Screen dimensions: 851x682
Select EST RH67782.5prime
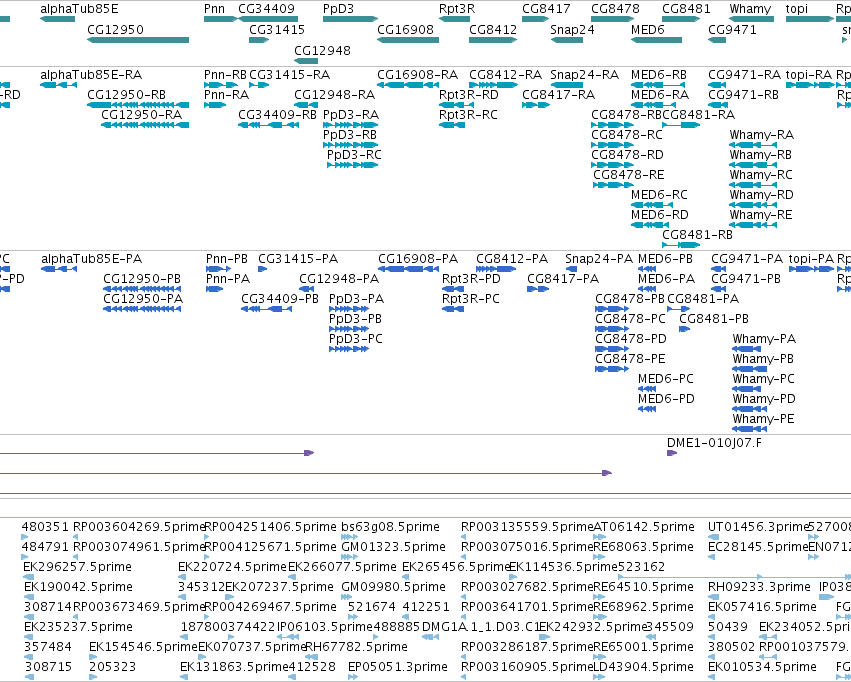pos(357,648)
